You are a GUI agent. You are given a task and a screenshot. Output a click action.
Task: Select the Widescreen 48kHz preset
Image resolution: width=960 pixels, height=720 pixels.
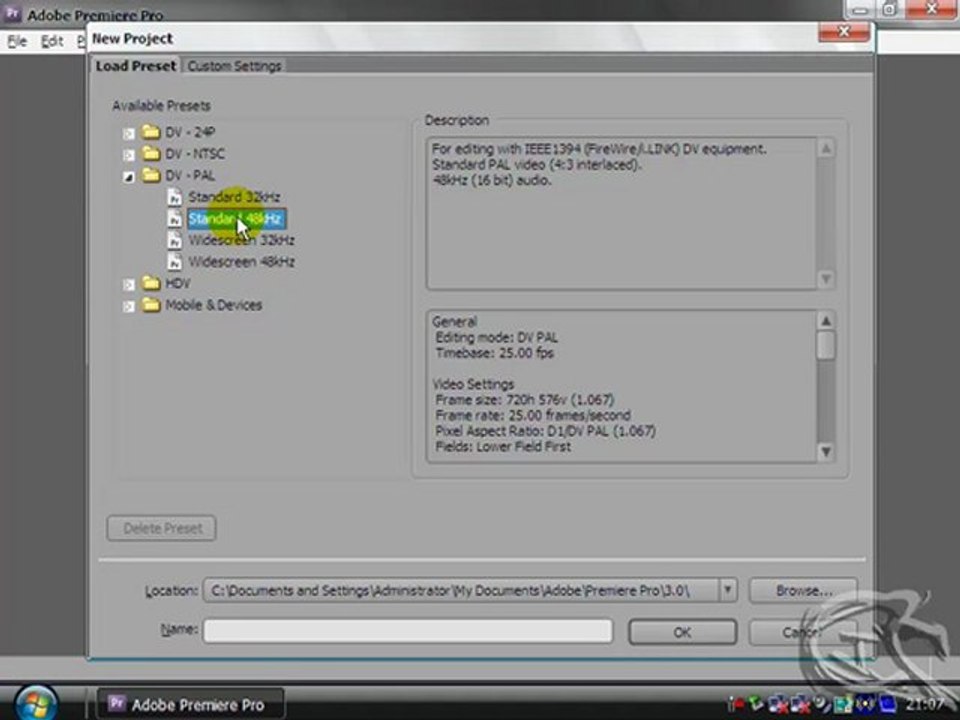point(241,261)
